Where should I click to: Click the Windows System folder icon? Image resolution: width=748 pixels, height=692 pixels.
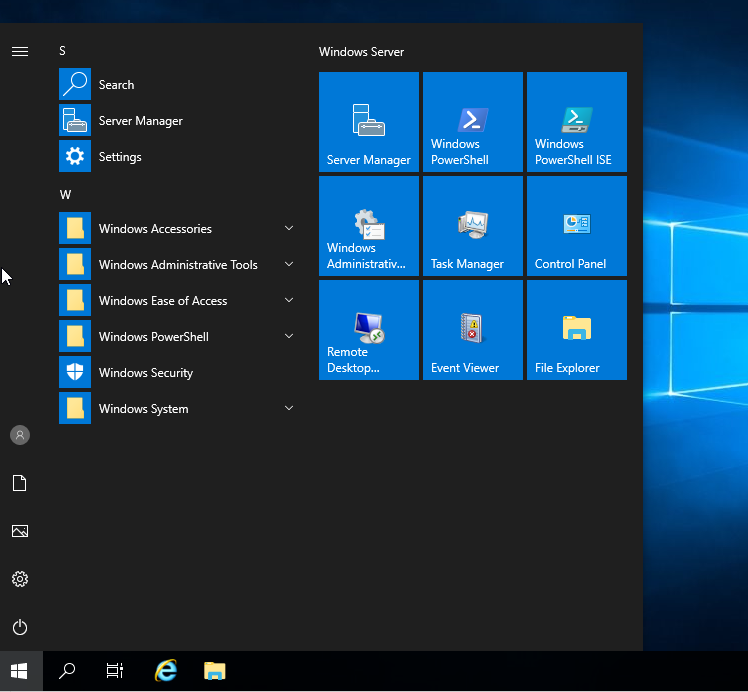coord(75,408)
